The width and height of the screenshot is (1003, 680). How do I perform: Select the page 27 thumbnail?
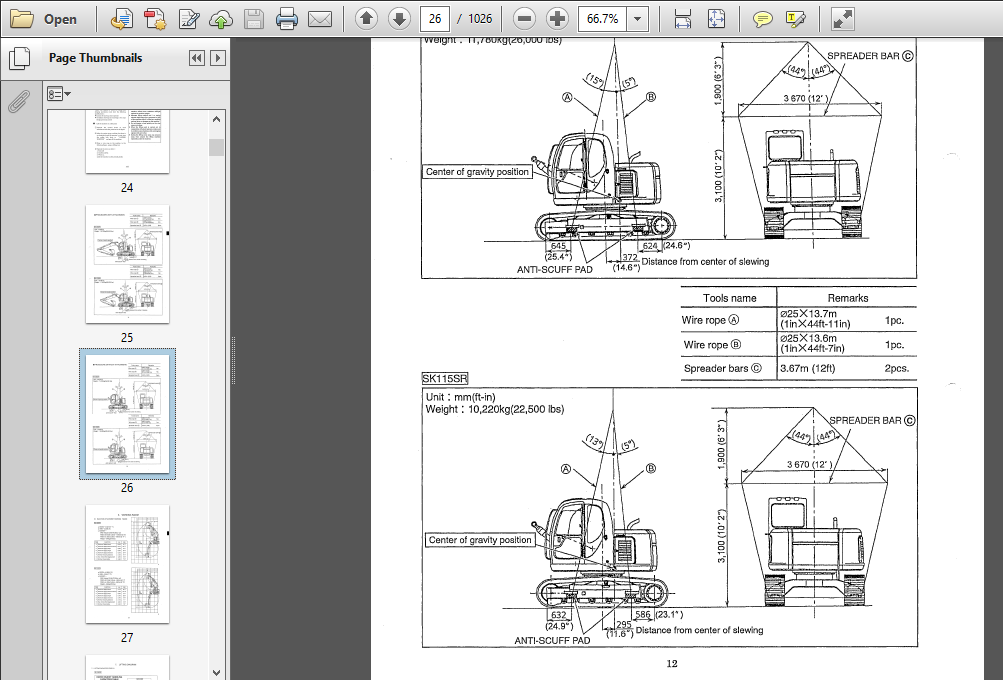(127, 564)
